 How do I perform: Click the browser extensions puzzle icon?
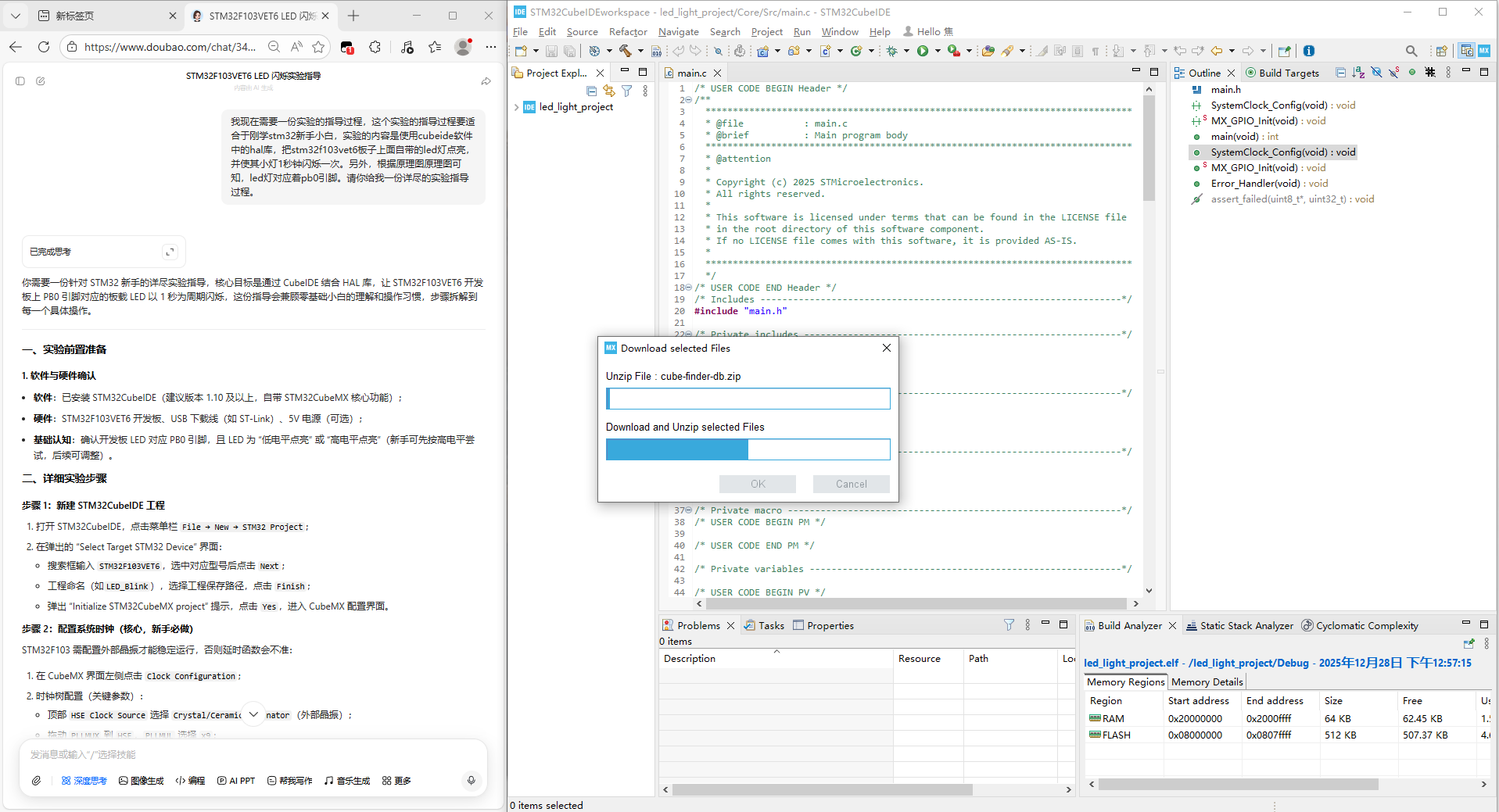375,47
